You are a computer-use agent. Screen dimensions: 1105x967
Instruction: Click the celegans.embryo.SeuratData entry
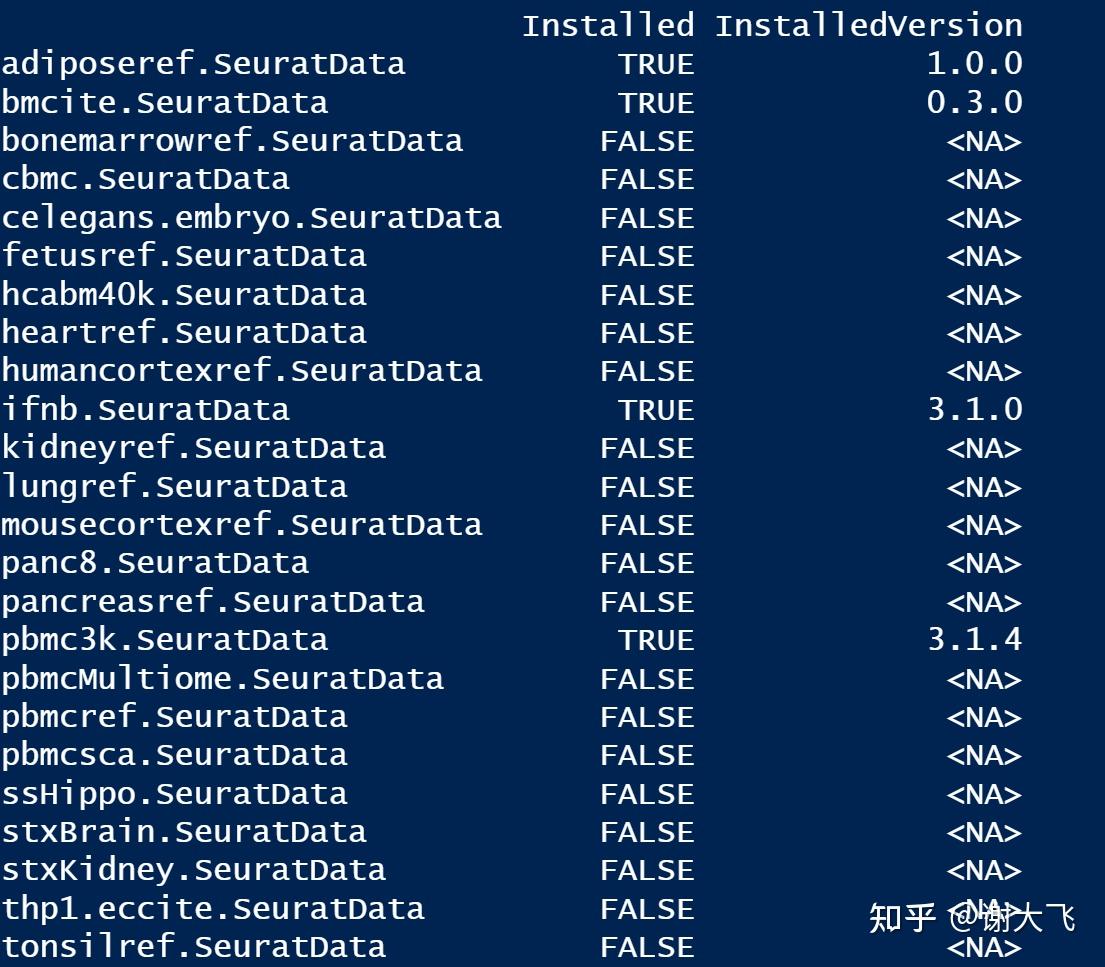[x=251, y=218]
